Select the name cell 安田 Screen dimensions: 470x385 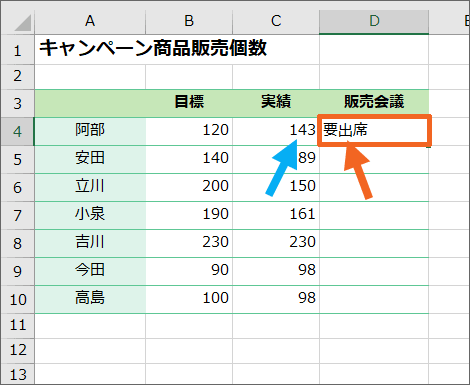[x=90, y=159]
